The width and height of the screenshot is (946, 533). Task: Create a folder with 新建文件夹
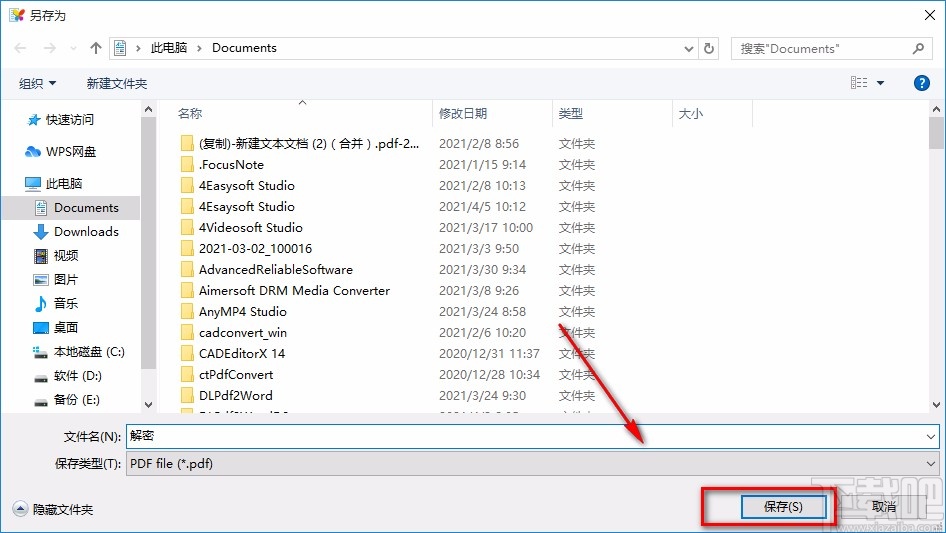click(x=116, y=83)
